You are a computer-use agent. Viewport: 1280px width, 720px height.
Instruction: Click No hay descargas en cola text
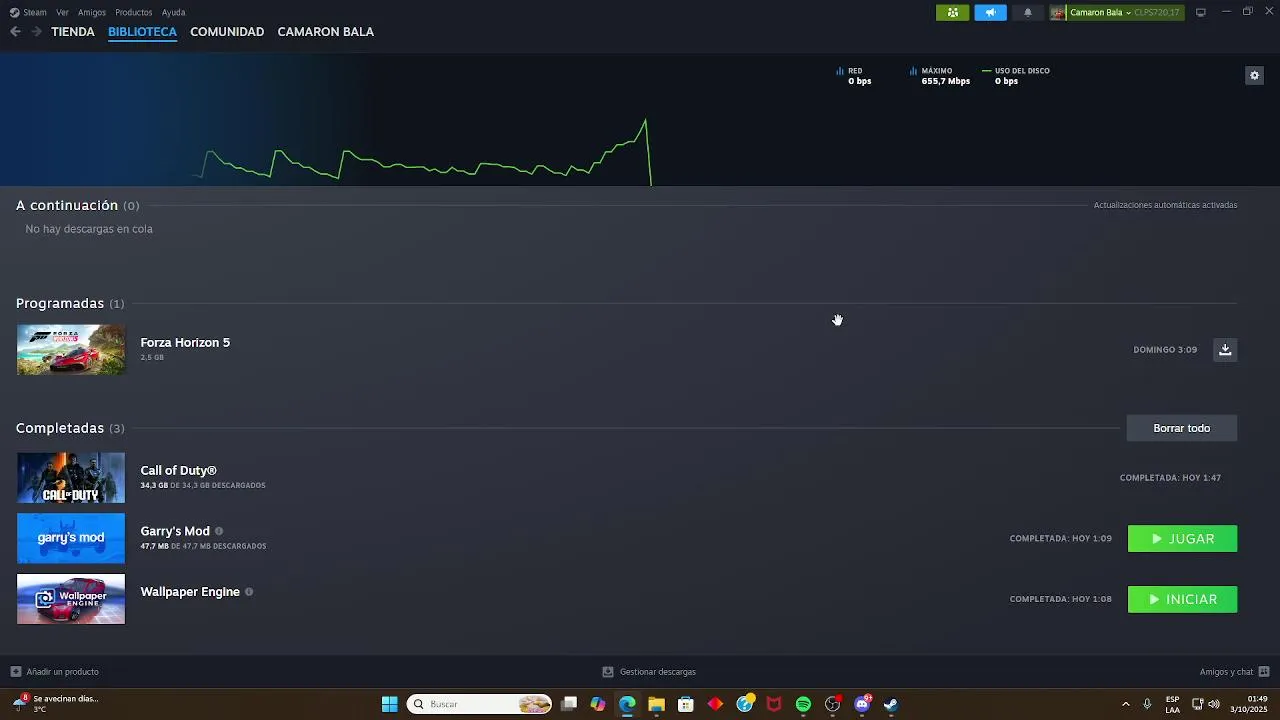coord(89,229)
